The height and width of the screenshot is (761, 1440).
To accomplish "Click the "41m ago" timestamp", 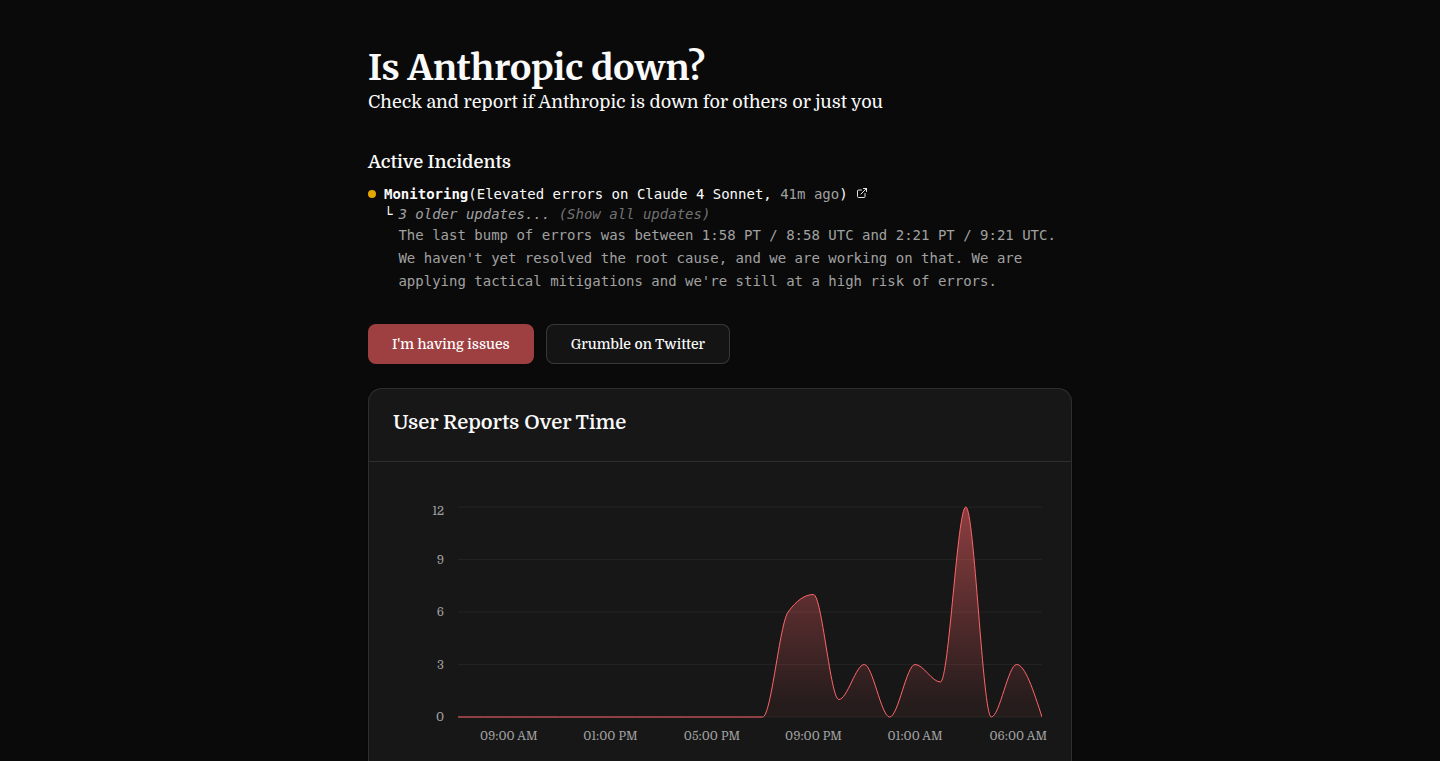I will (809, 194).
